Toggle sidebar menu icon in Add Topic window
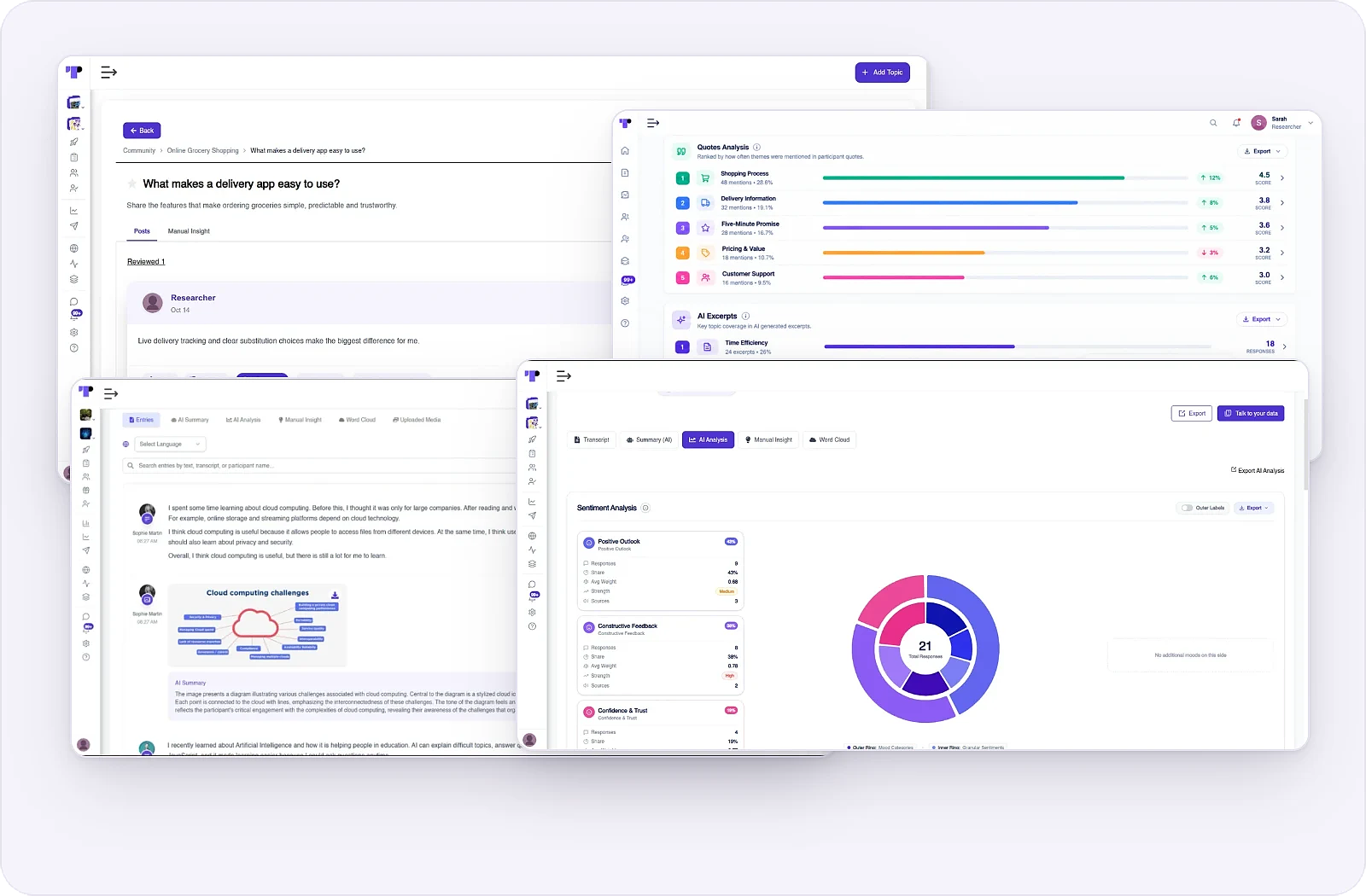 [108, 73]
